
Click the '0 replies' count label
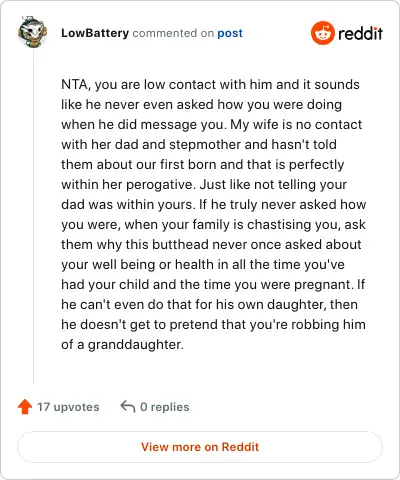pyautogui.click(x=165, y=407)
